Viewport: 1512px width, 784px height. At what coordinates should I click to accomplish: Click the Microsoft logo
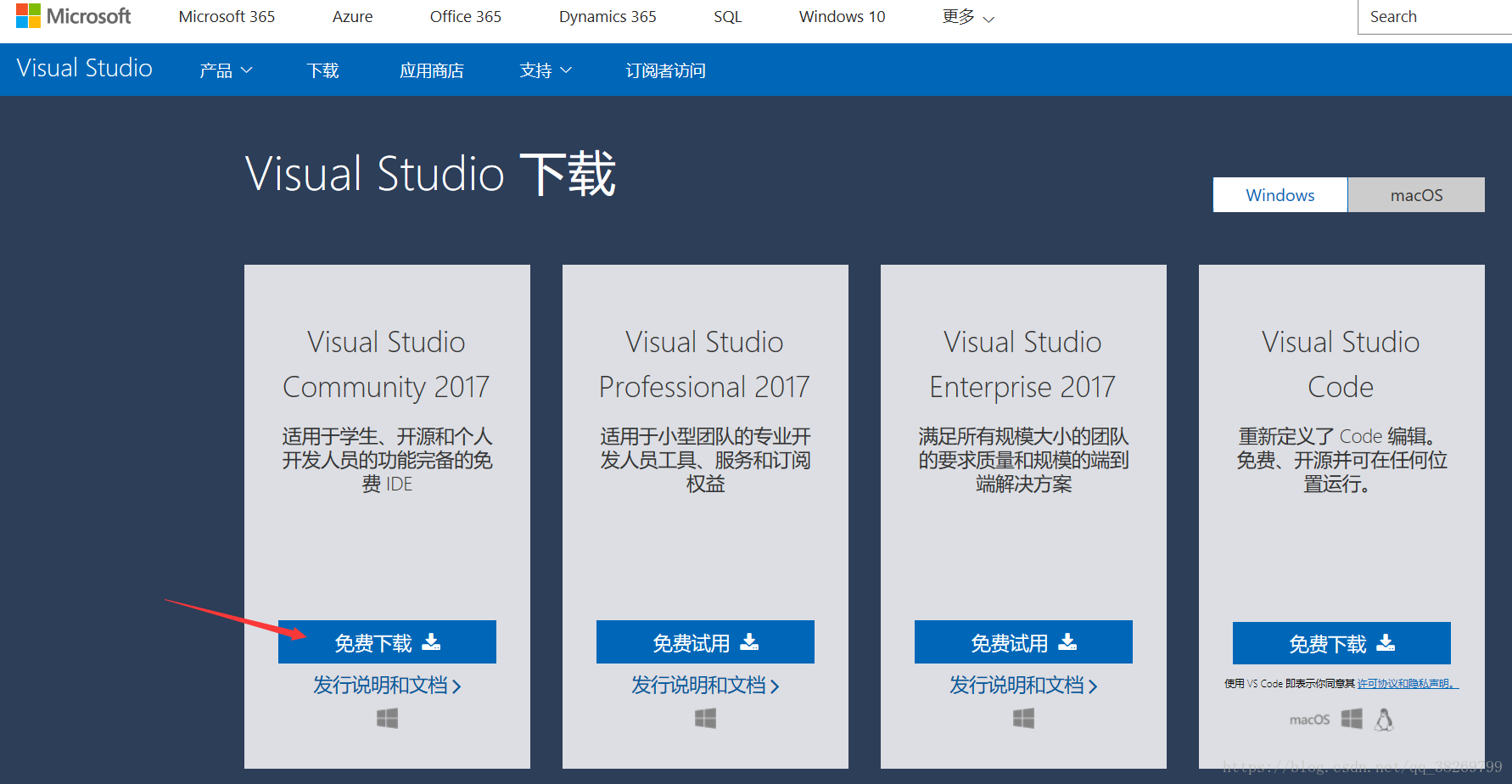coord(73,16)
